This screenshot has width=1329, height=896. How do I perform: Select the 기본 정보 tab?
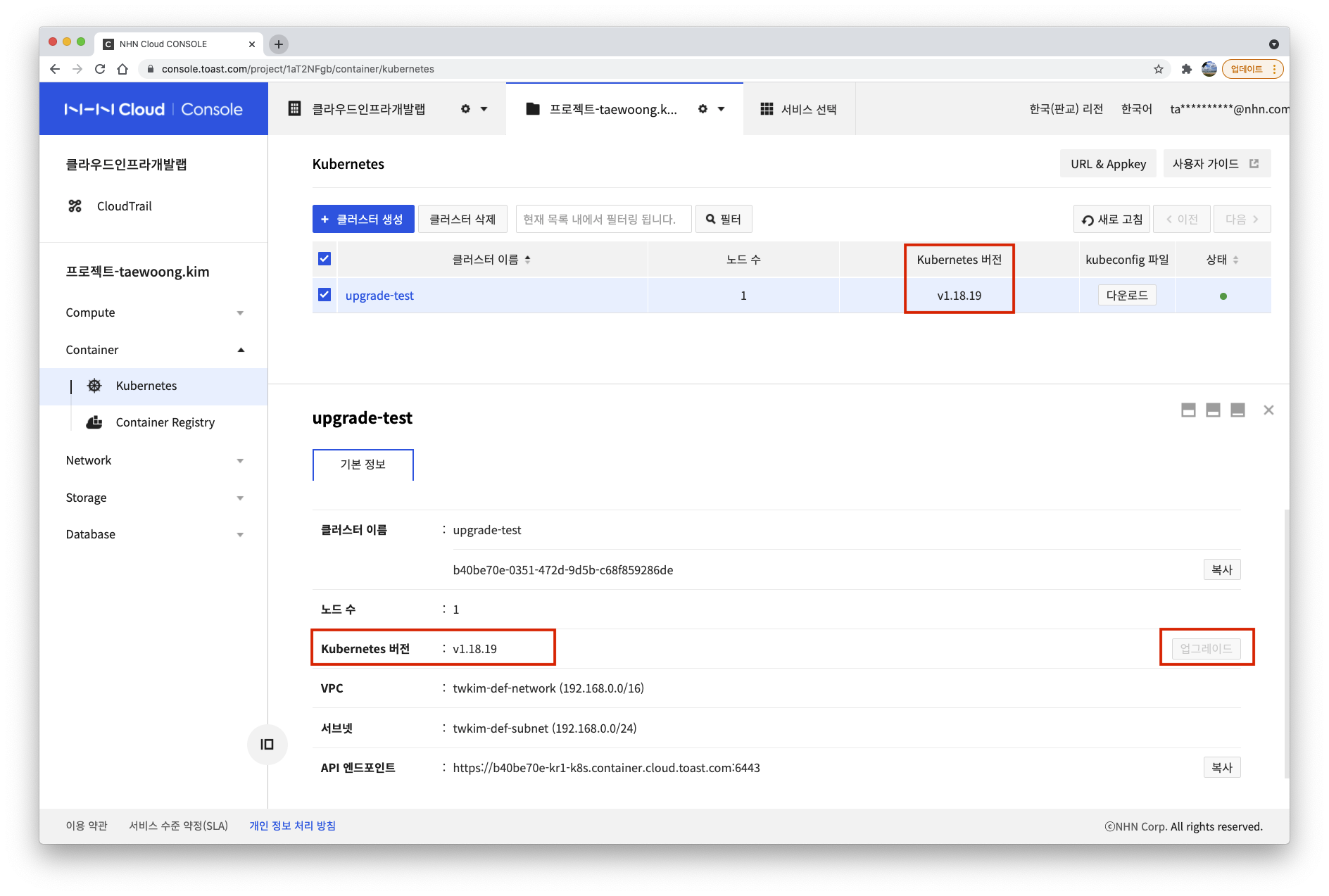[x=363, y=465]
